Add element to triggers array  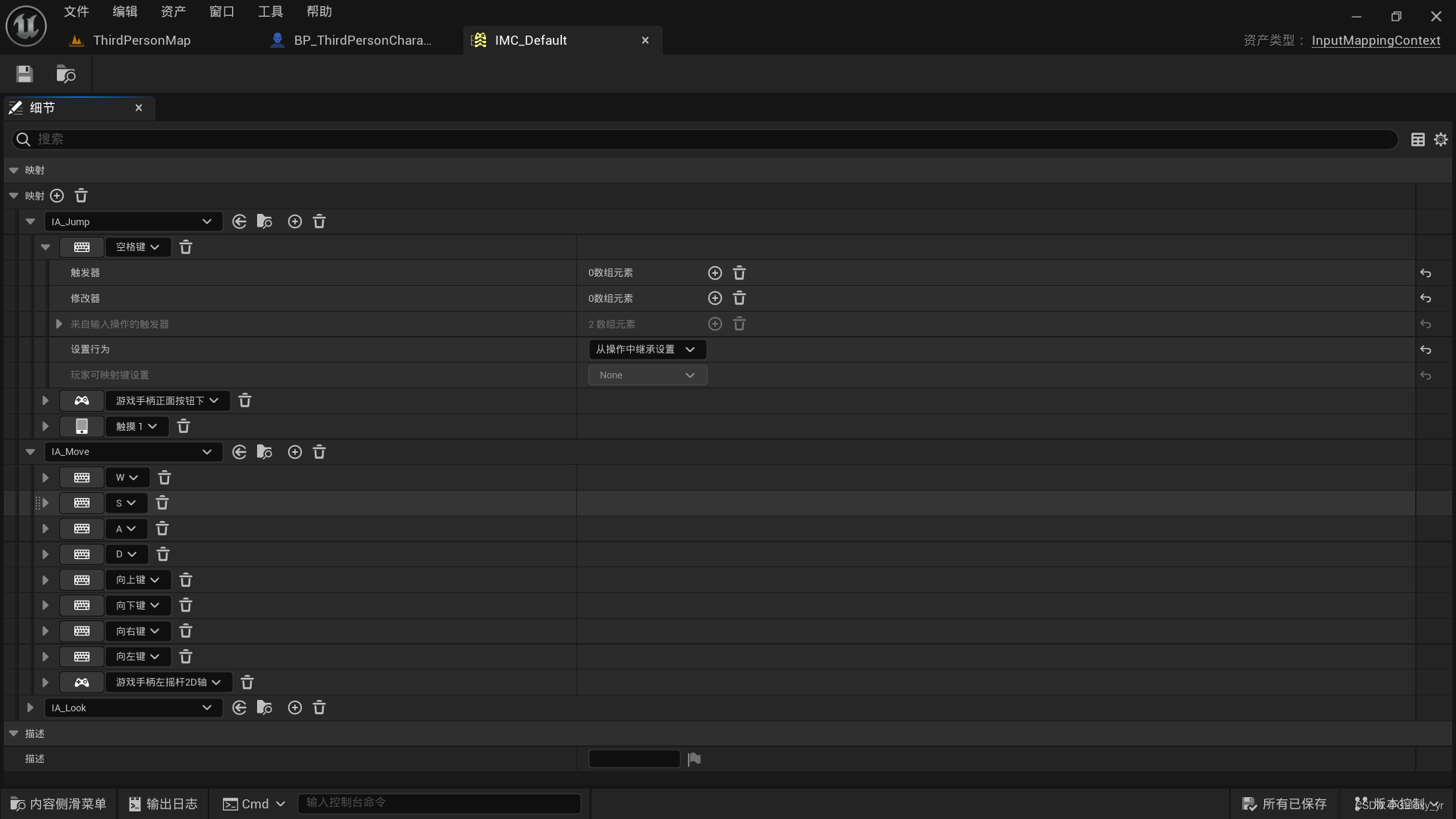pos(715,273)
